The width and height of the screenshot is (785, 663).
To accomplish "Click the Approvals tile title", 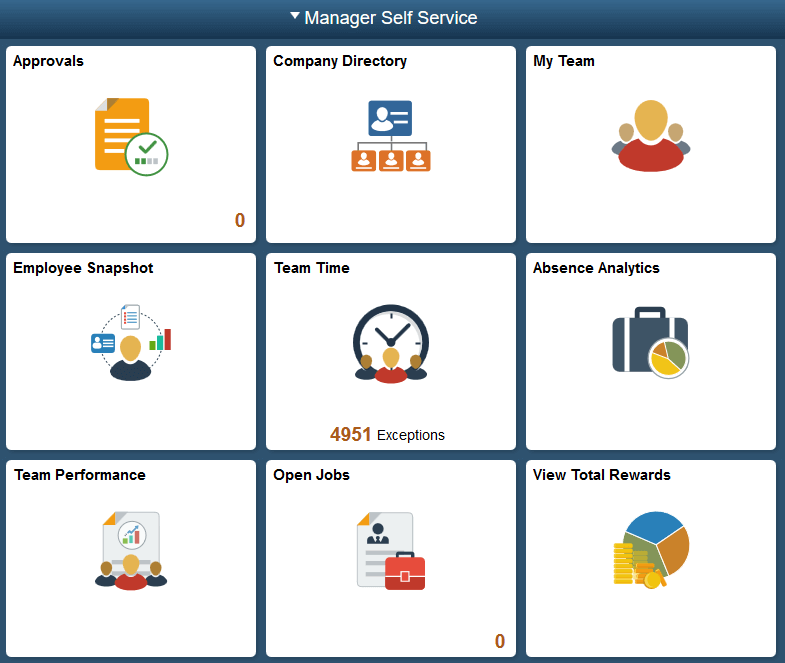I will [48, 61].
